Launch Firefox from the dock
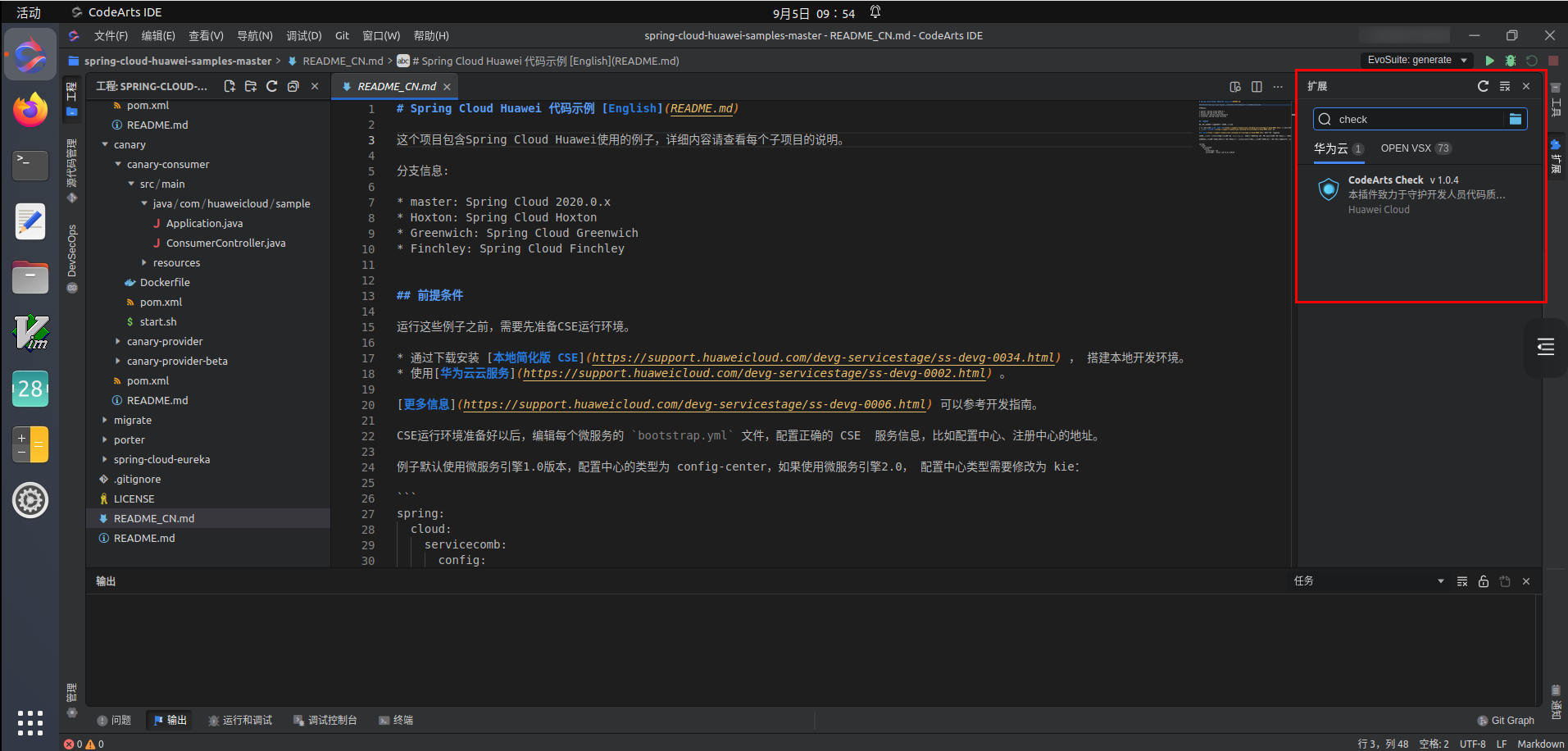The height and width of the screenshot is (751, 1568). 30,110
